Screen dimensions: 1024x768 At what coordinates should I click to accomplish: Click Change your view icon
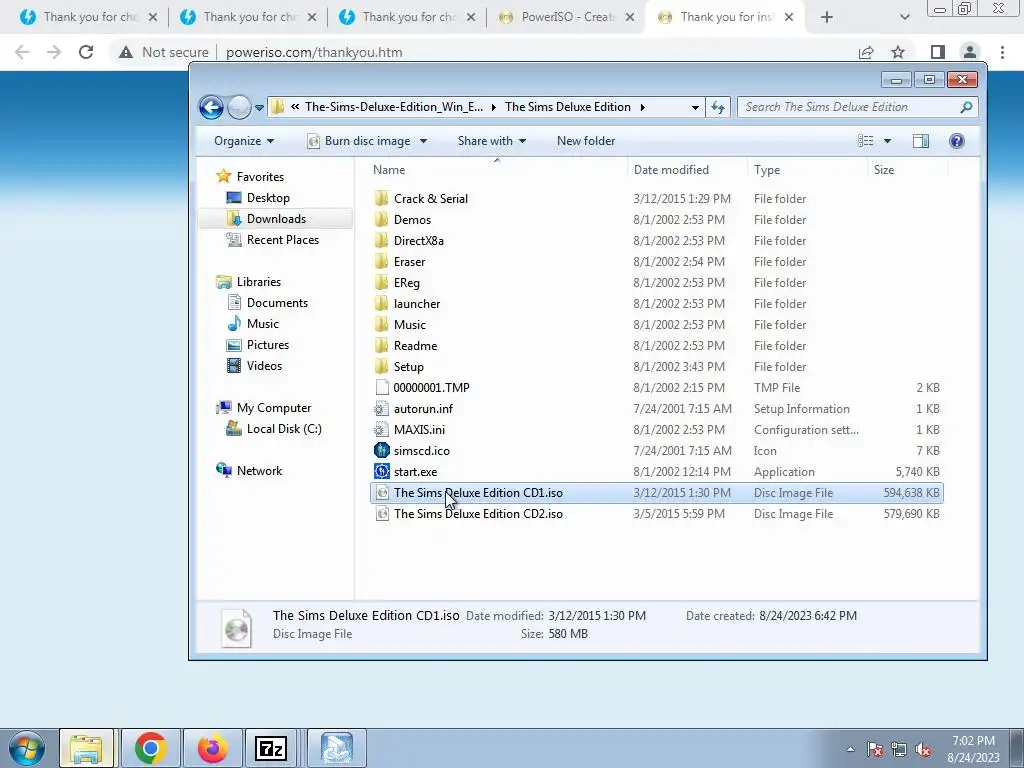865,141
